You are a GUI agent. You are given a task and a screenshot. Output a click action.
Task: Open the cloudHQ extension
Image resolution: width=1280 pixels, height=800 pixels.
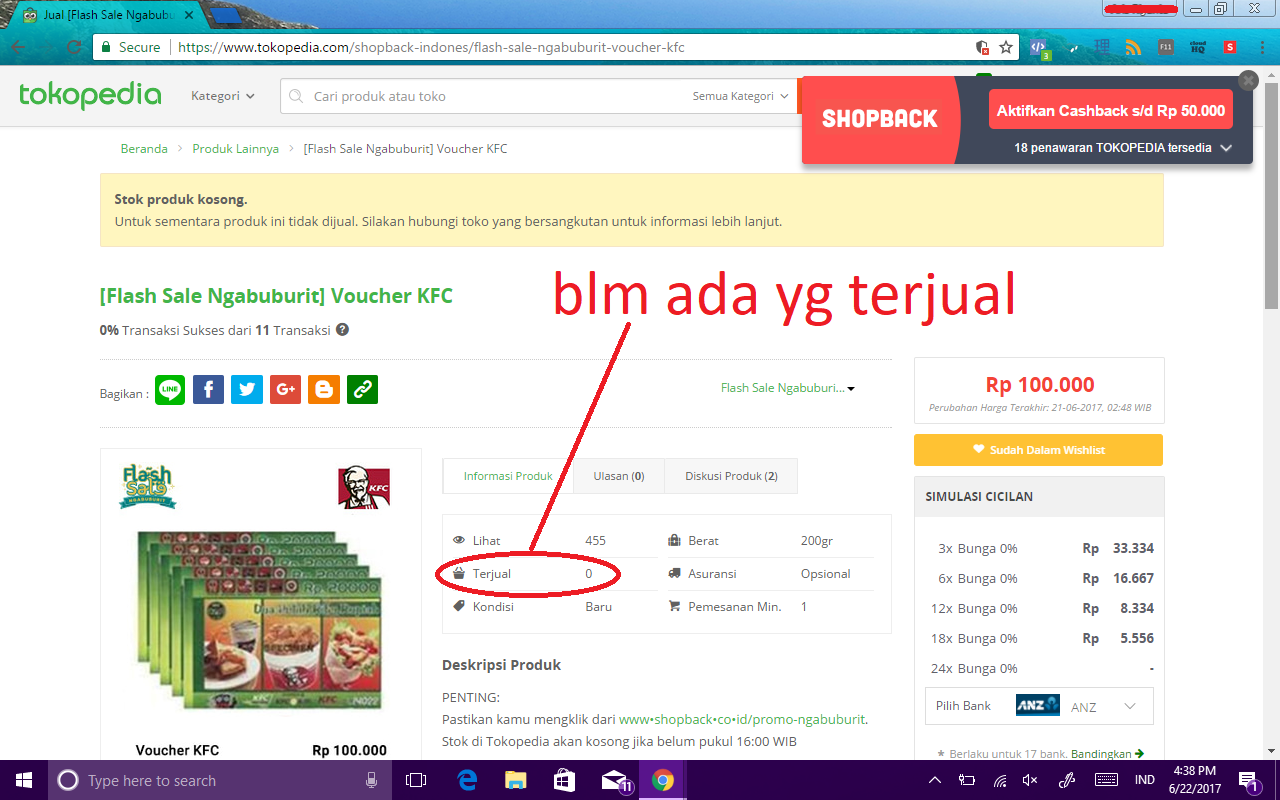click(1198, 47)
